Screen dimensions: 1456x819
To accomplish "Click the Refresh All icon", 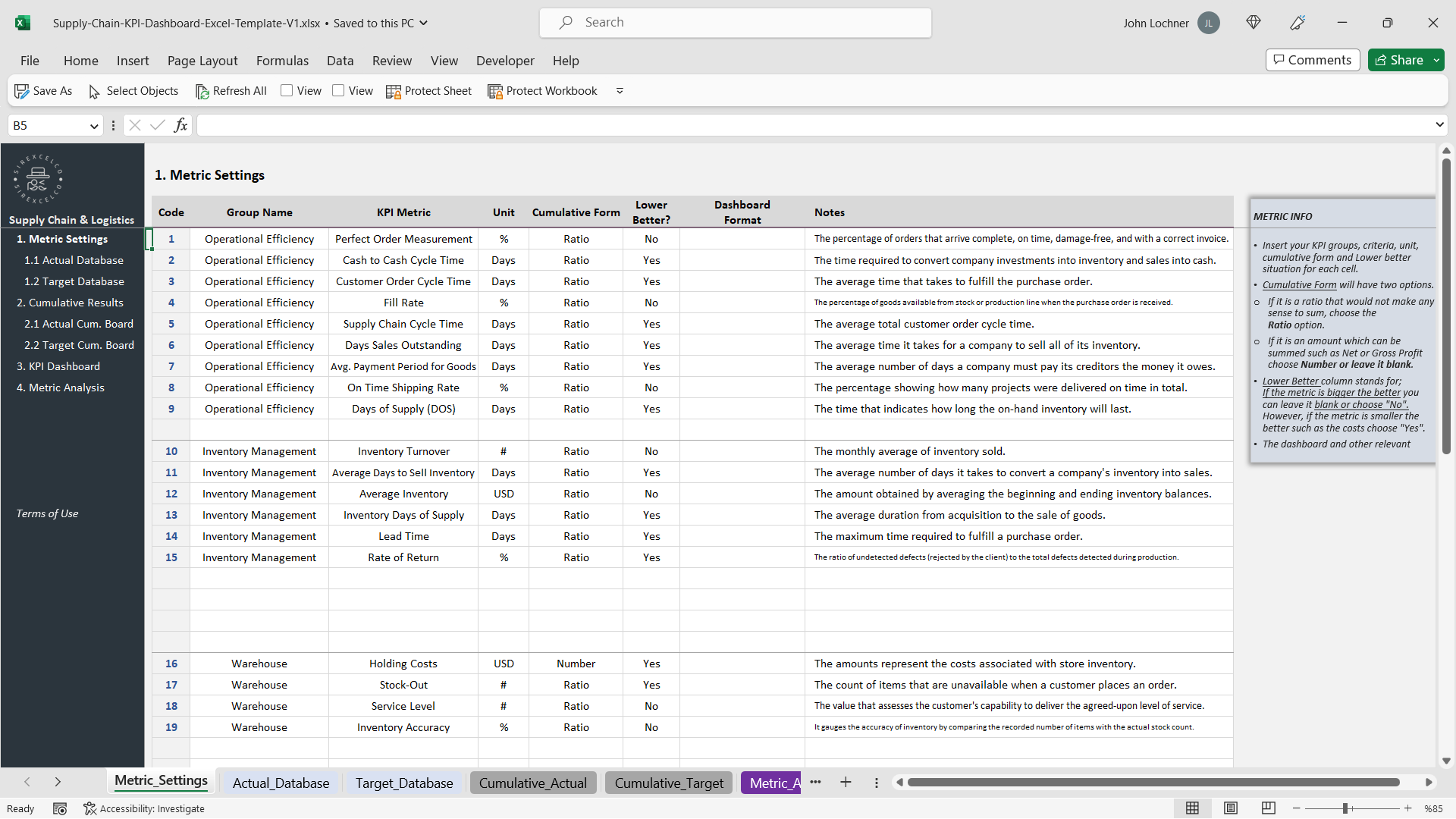I will point(202,92).
